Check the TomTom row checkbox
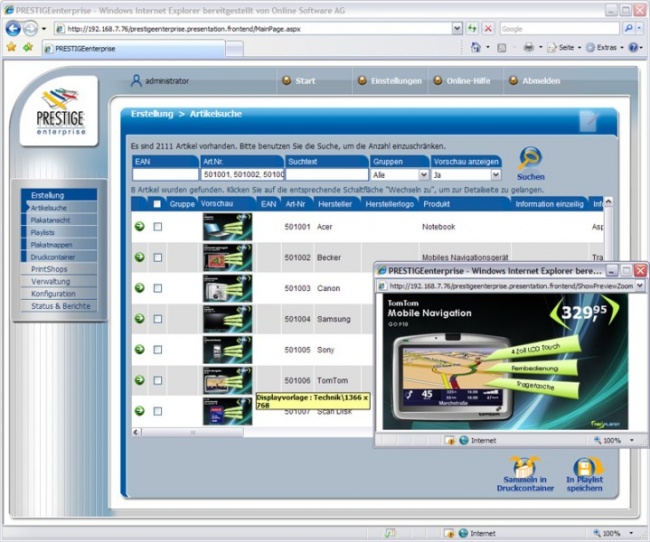Viewport: 650px width, 542px height. [x=158, y=380]
